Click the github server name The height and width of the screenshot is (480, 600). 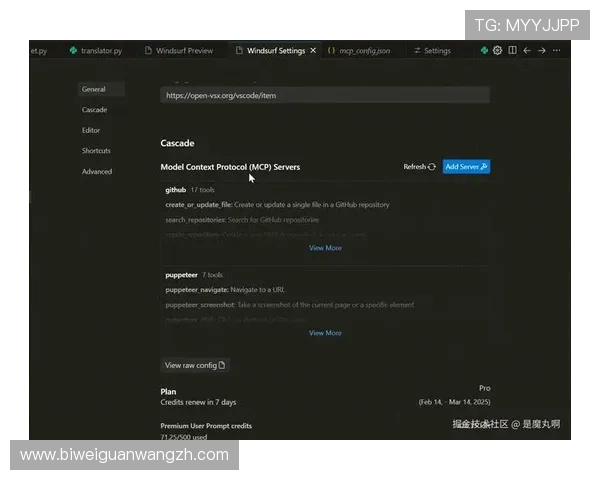tap(176, 190)
